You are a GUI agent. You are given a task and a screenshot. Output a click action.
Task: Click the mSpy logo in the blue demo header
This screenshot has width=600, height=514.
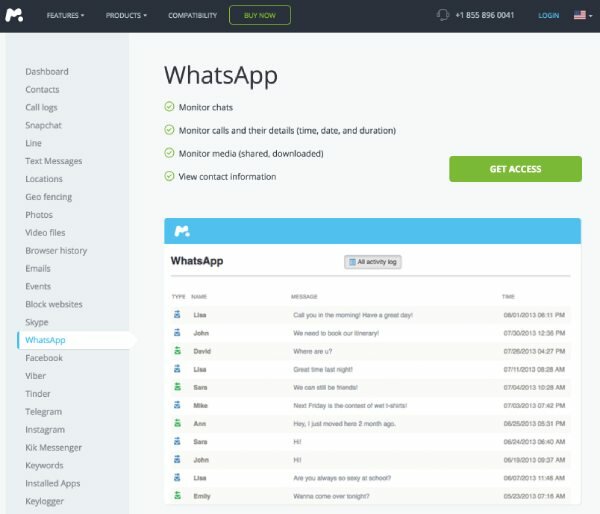coord(182,231)
